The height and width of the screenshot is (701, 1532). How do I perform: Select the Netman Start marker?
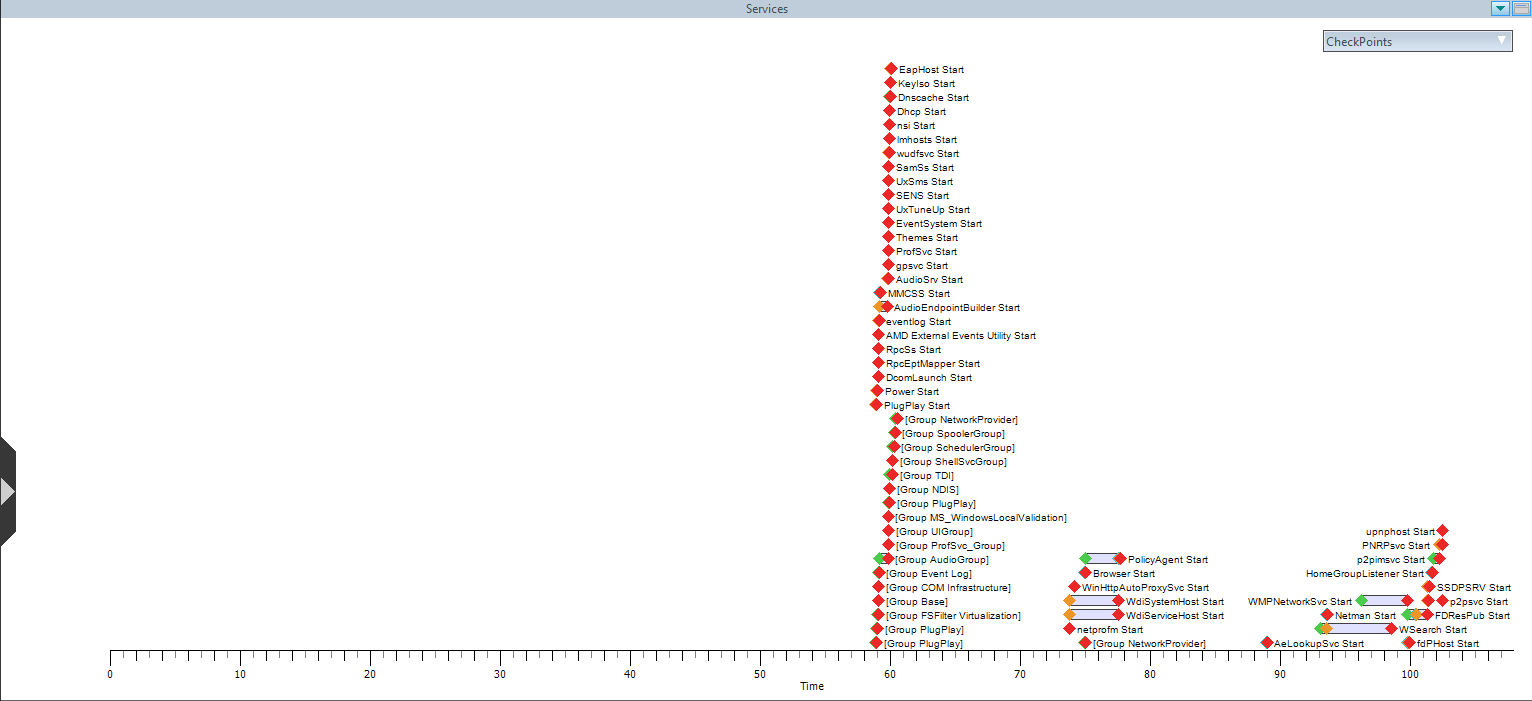click(1327, 615)
